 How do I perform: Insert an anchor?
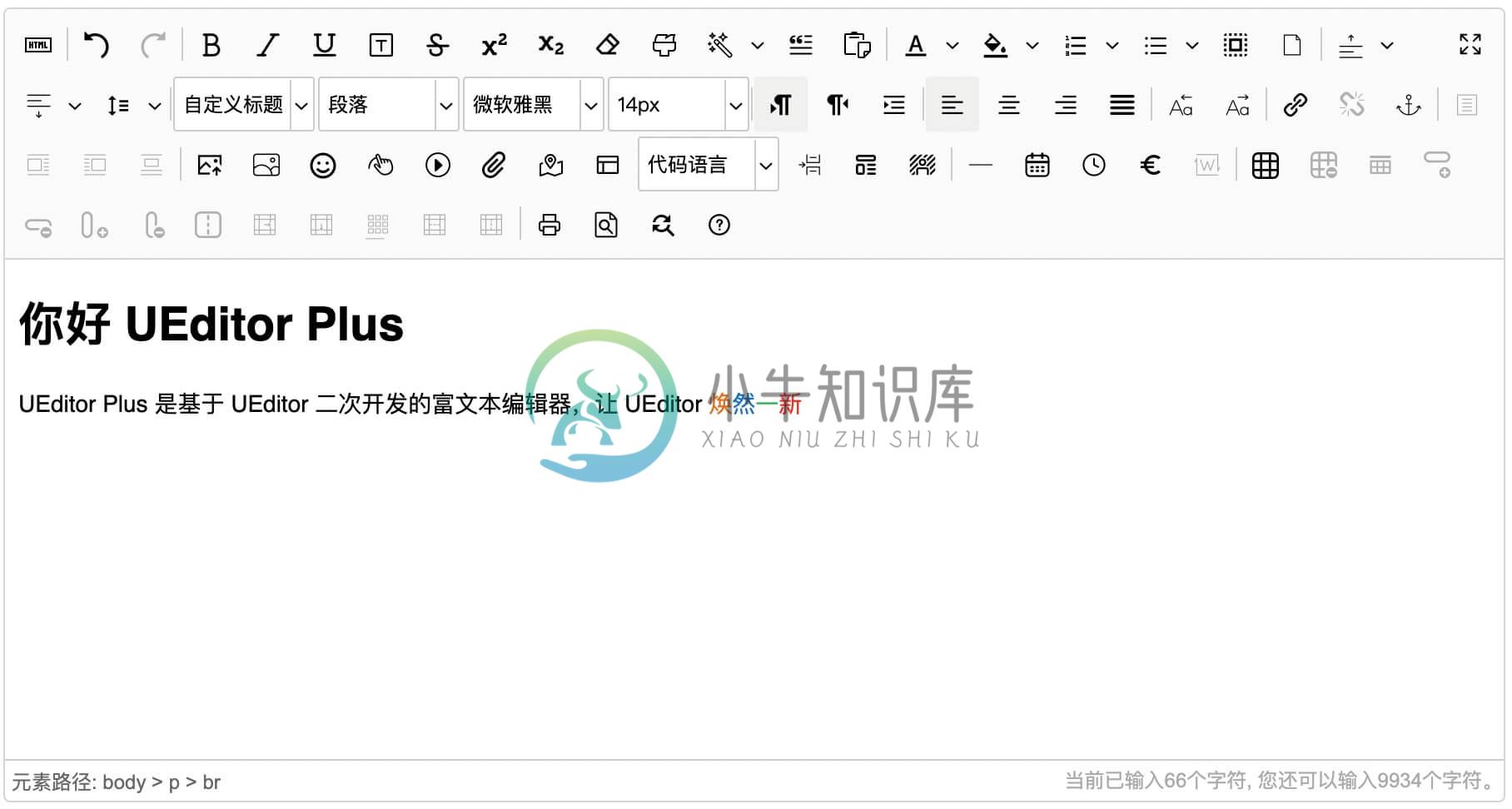(x=1409, y=105)
